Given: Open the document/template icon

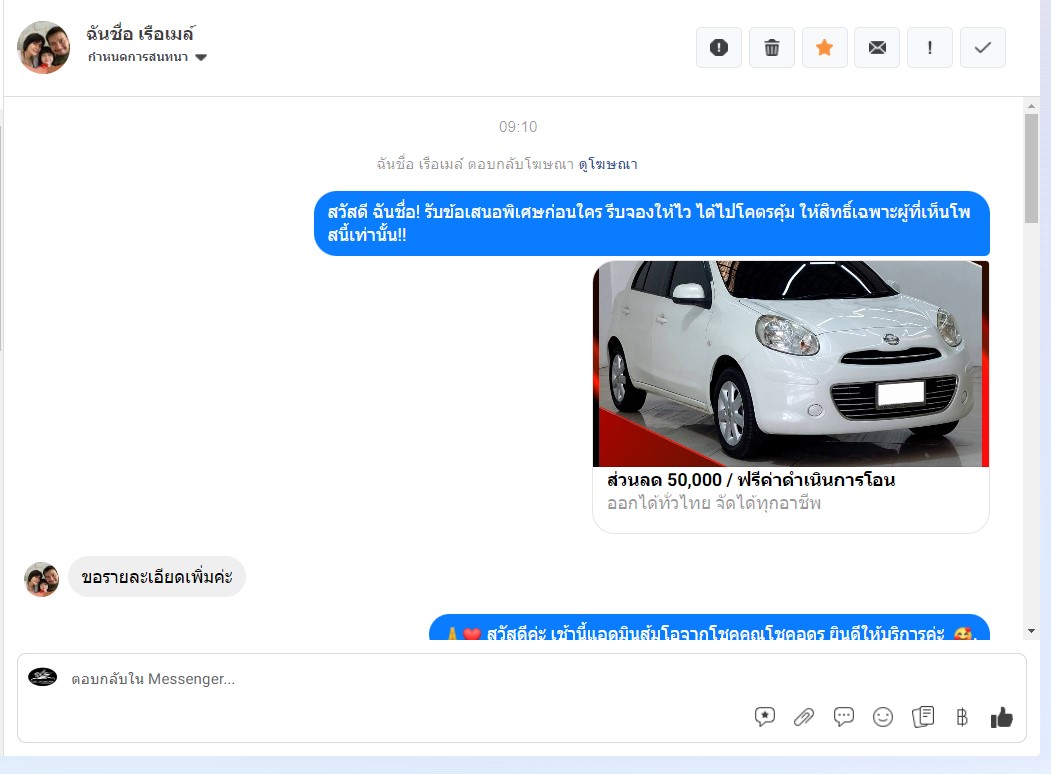Looking at the screenshot, I should 923,717.
